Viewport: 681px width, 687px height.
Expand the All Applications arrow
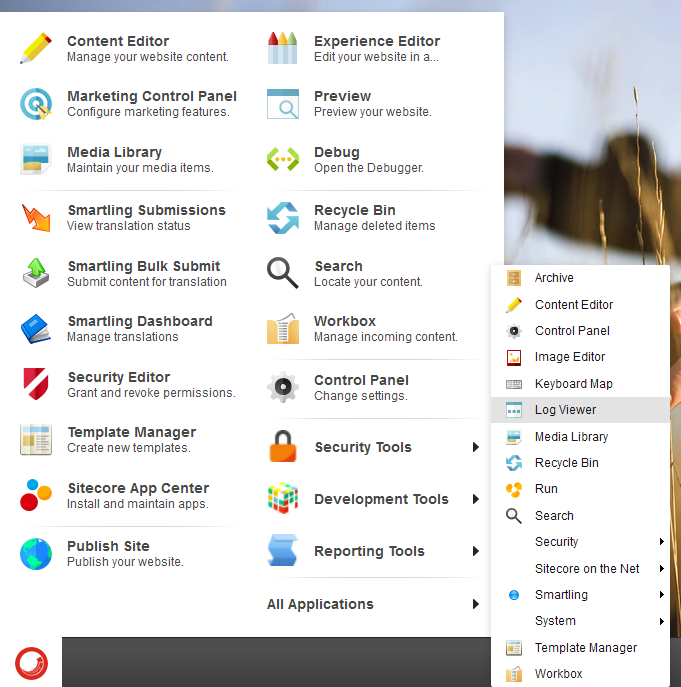pyautogui.click(x=475, y=604)
